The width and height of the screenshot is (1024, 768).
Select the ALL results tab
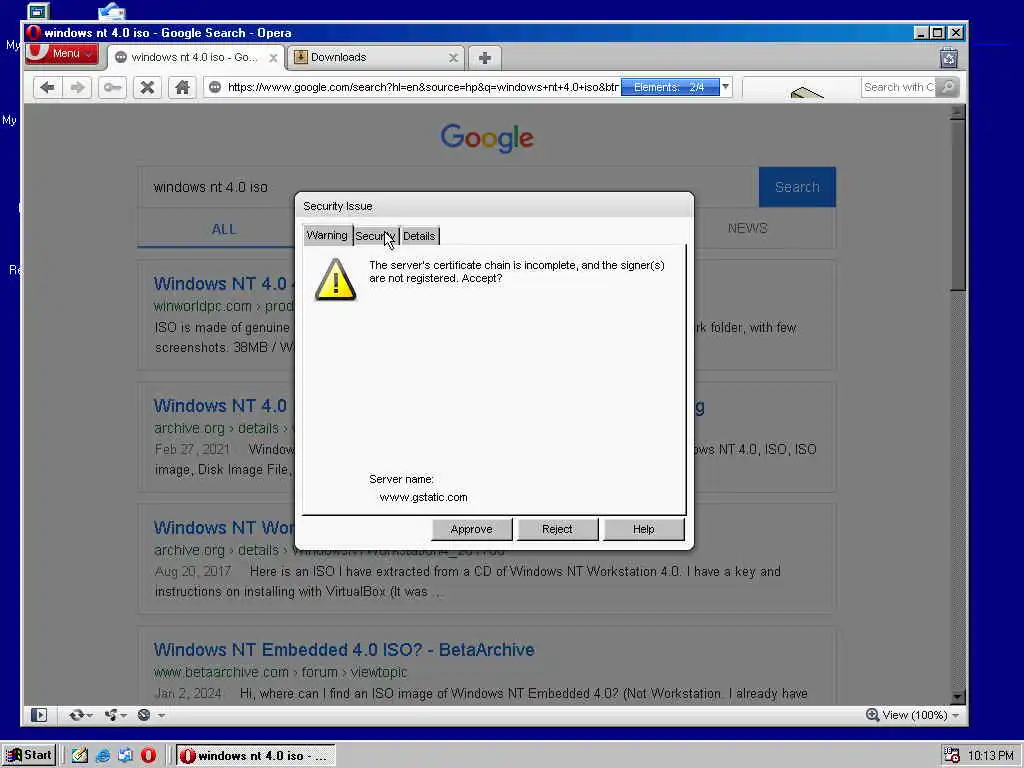(223, 229)
